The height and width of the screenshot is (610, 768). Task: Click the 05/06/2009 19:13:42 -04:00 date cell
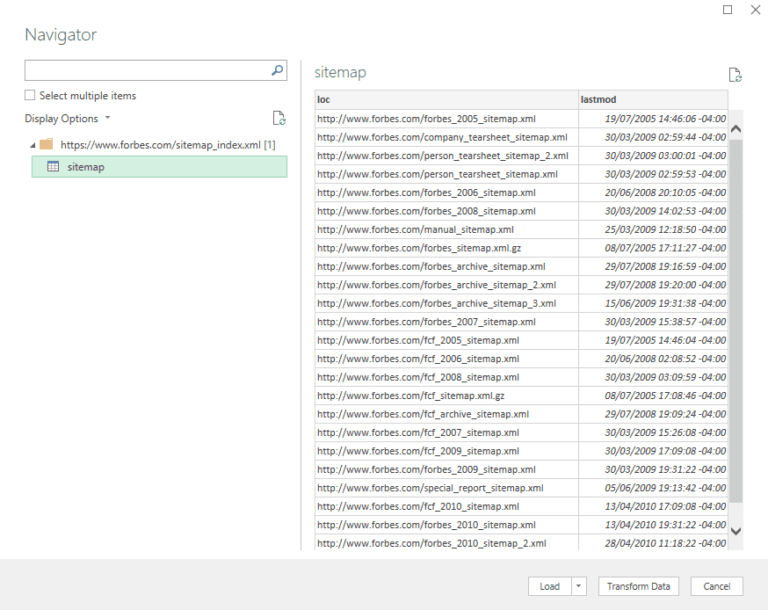[x=653, y=488]
